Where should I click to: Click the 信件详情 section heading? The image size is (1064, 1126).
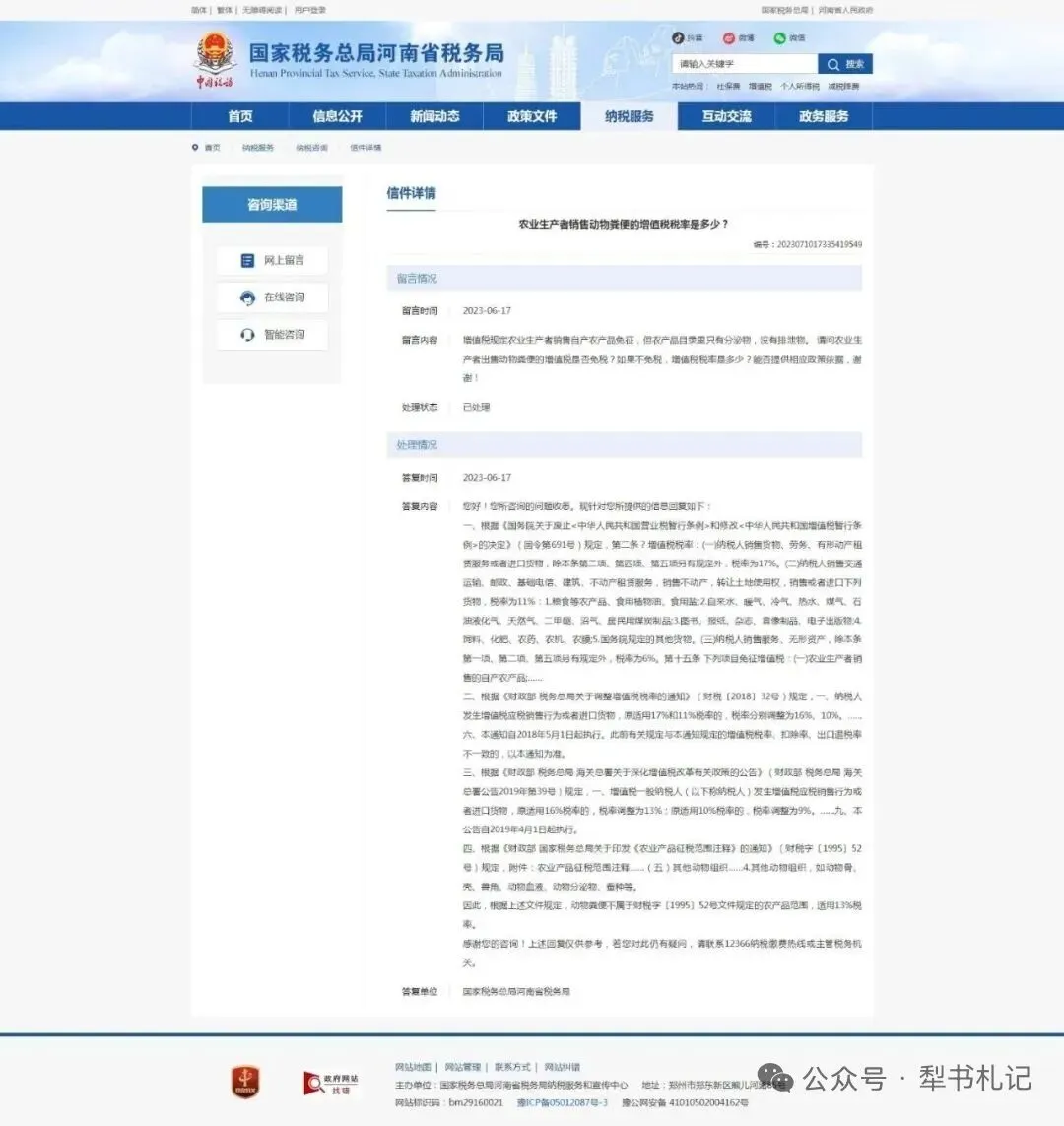pyautogui.click(x=412, y=193)
